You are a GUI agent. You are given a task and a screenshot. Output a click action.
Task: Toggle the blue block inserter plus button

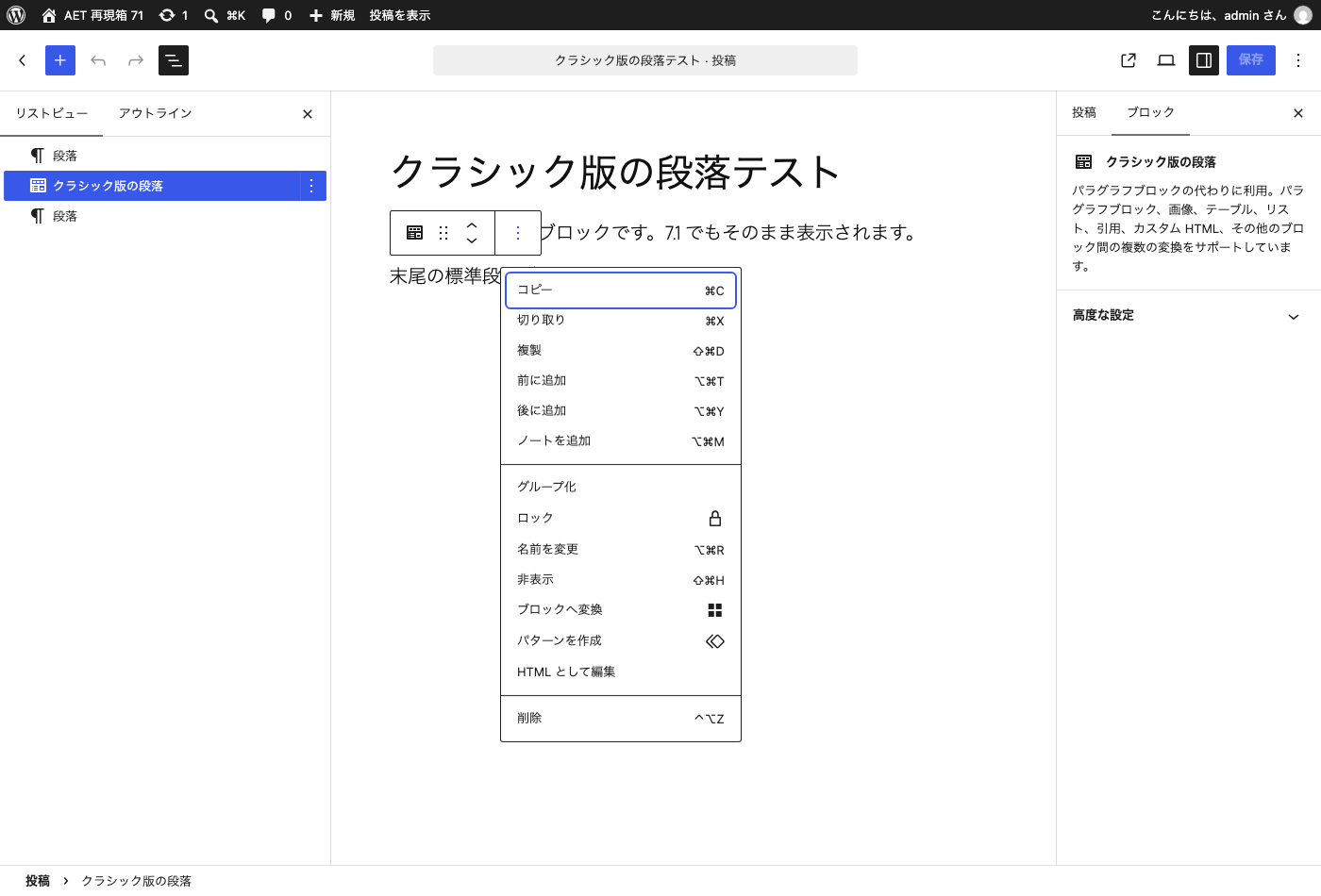coord(60,60)
